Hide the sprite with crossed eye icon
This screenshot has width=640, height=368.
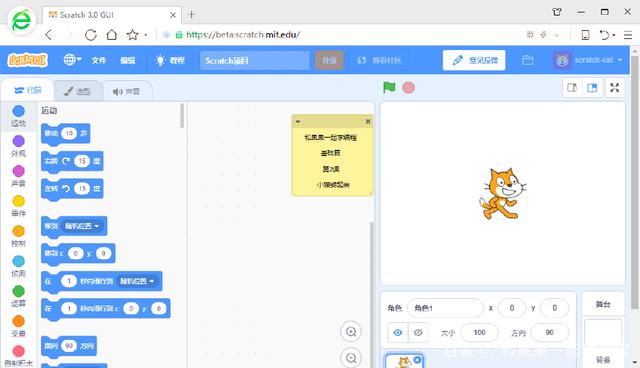coord(418,333)
